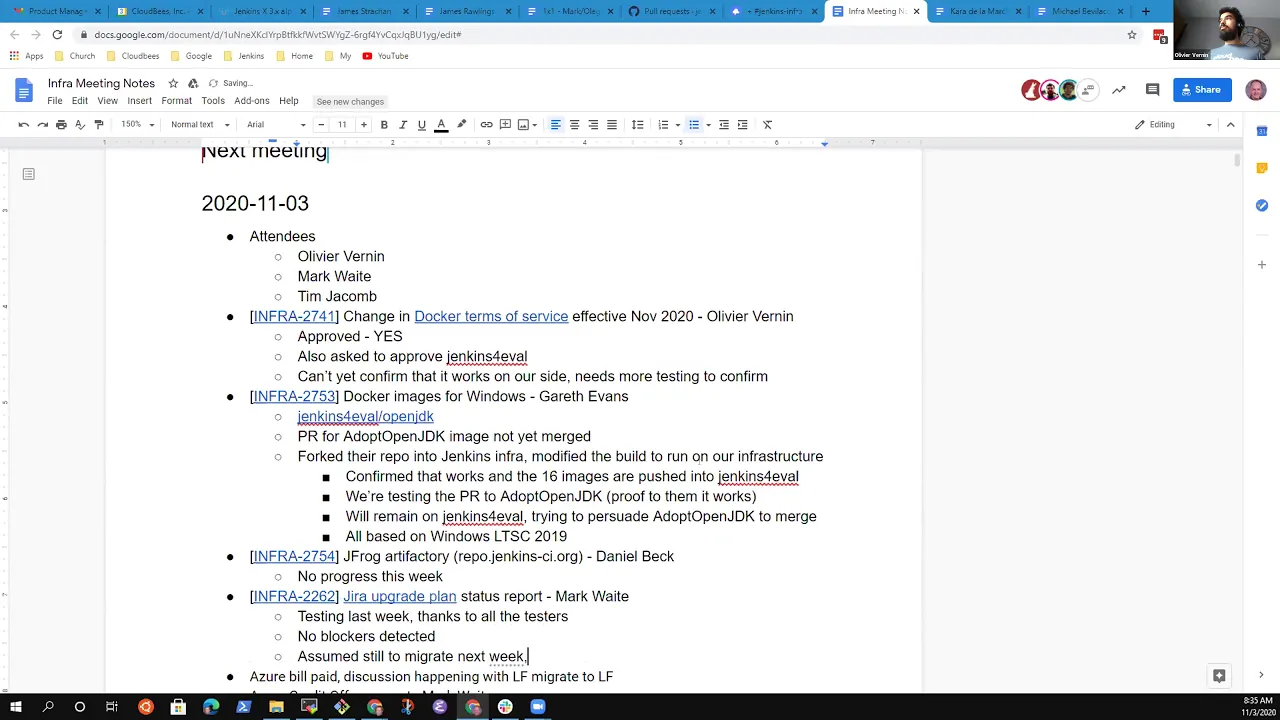Toggle the bulleted list
Viewport: 1280px width, 720px height.
pyautogui.click(x=693, y=125)
